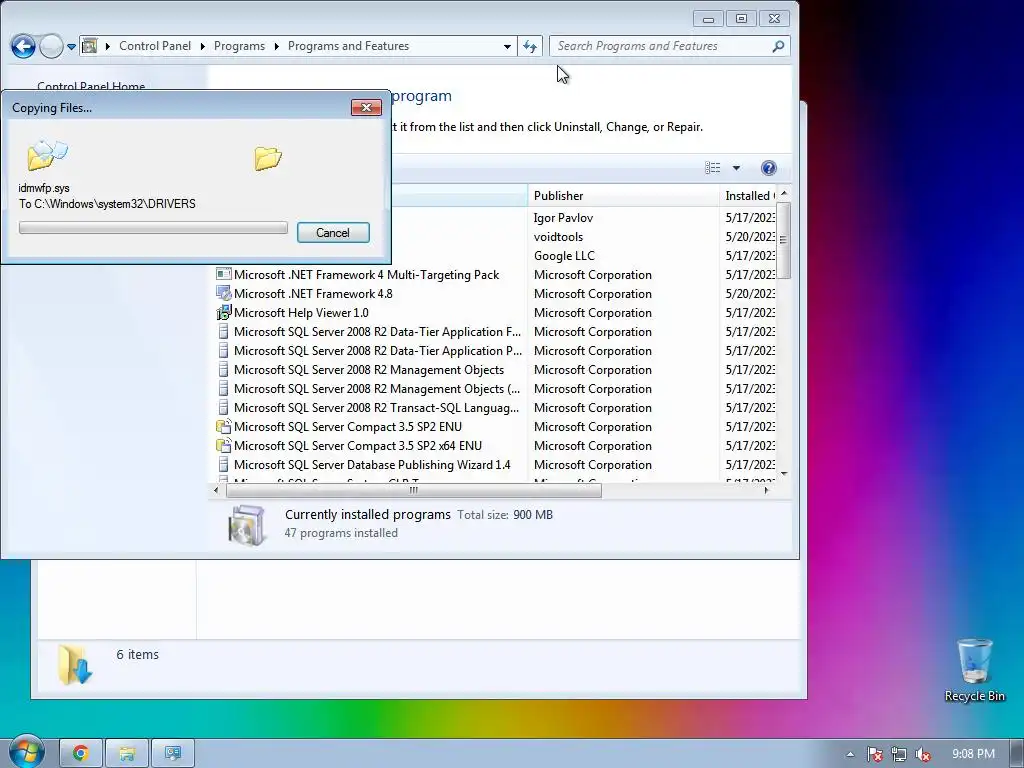Screen dimensions: 1024x768
Task: Click the Refresh button beside address bar
Action: pos(530,46)
